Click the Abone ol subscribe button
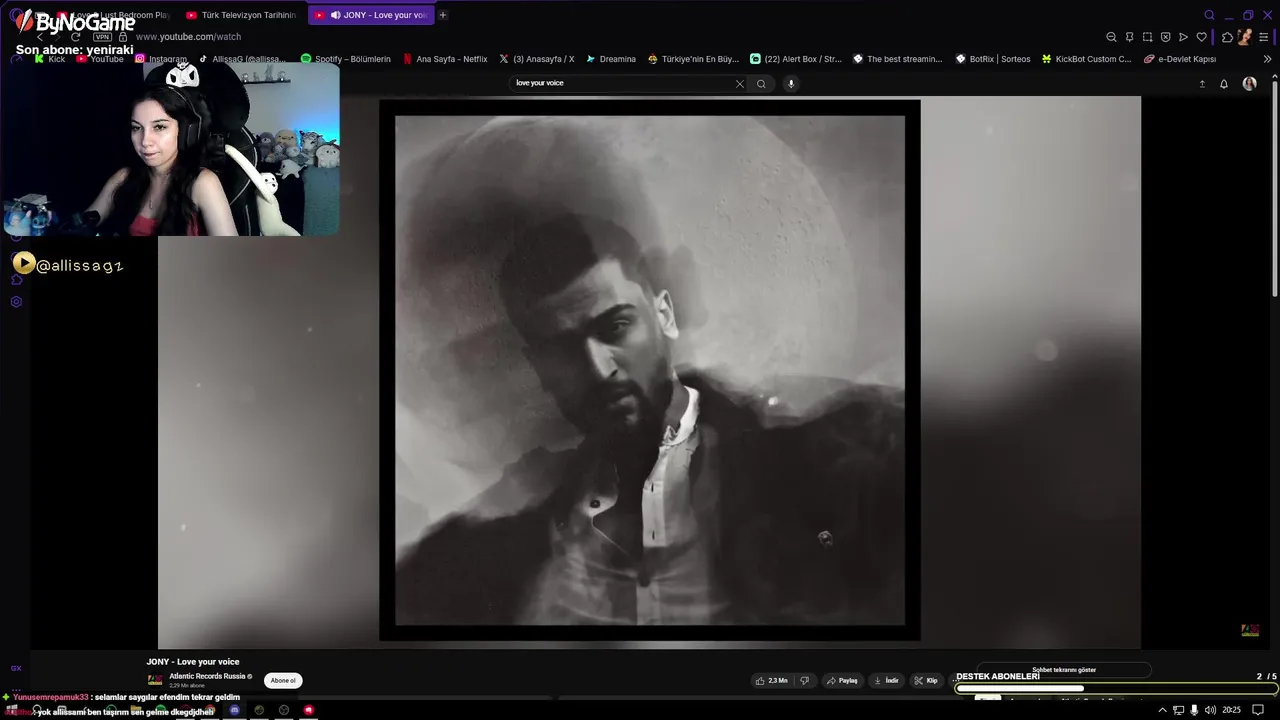 (283, 680)
